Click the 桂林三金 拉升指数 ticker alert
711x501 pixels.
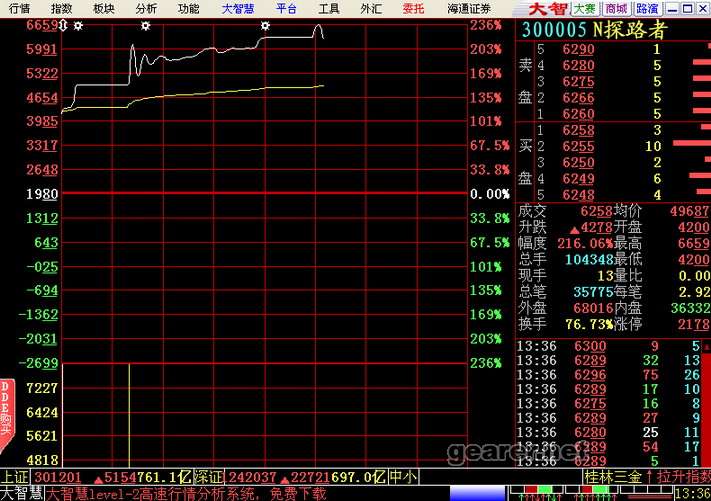[x=648, y=477]
